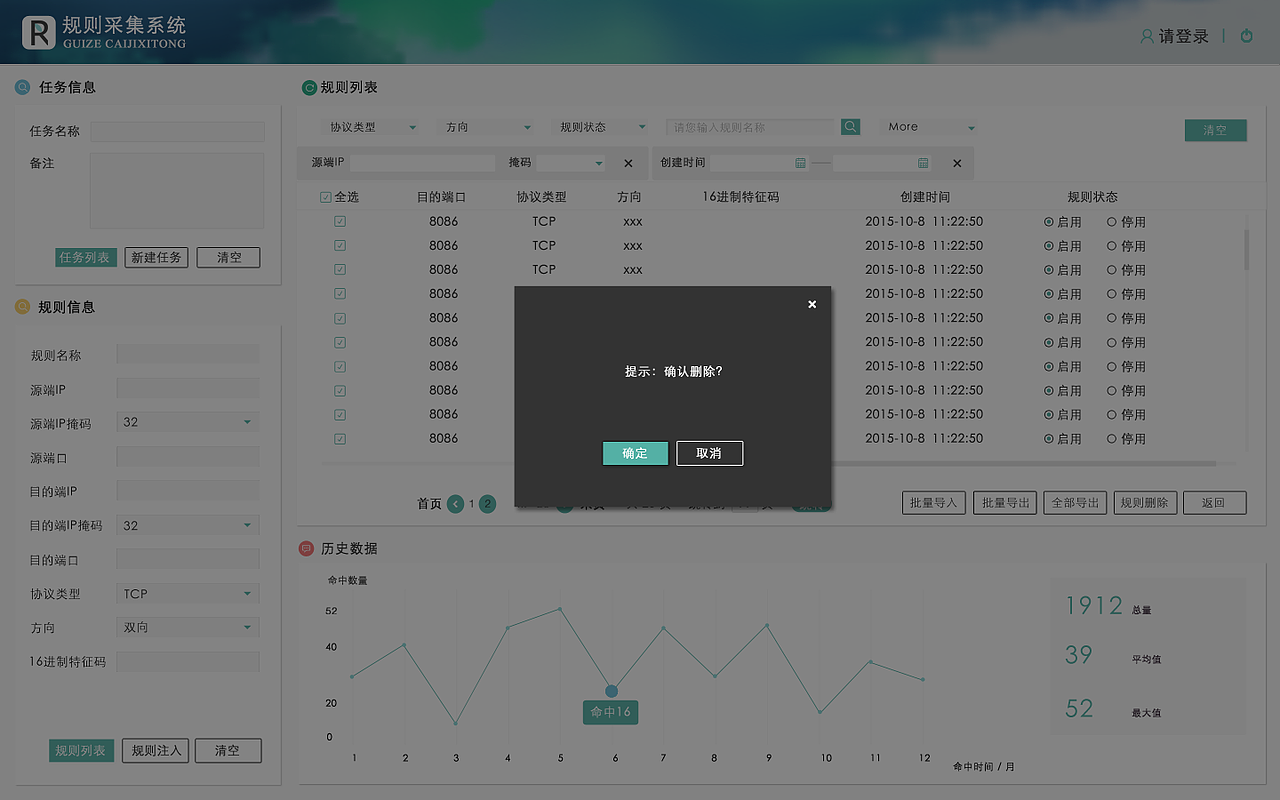Screen dimensions: 1280x800
Task: Toggle the 全选 select-all checkbox
Action: (326, 197)
